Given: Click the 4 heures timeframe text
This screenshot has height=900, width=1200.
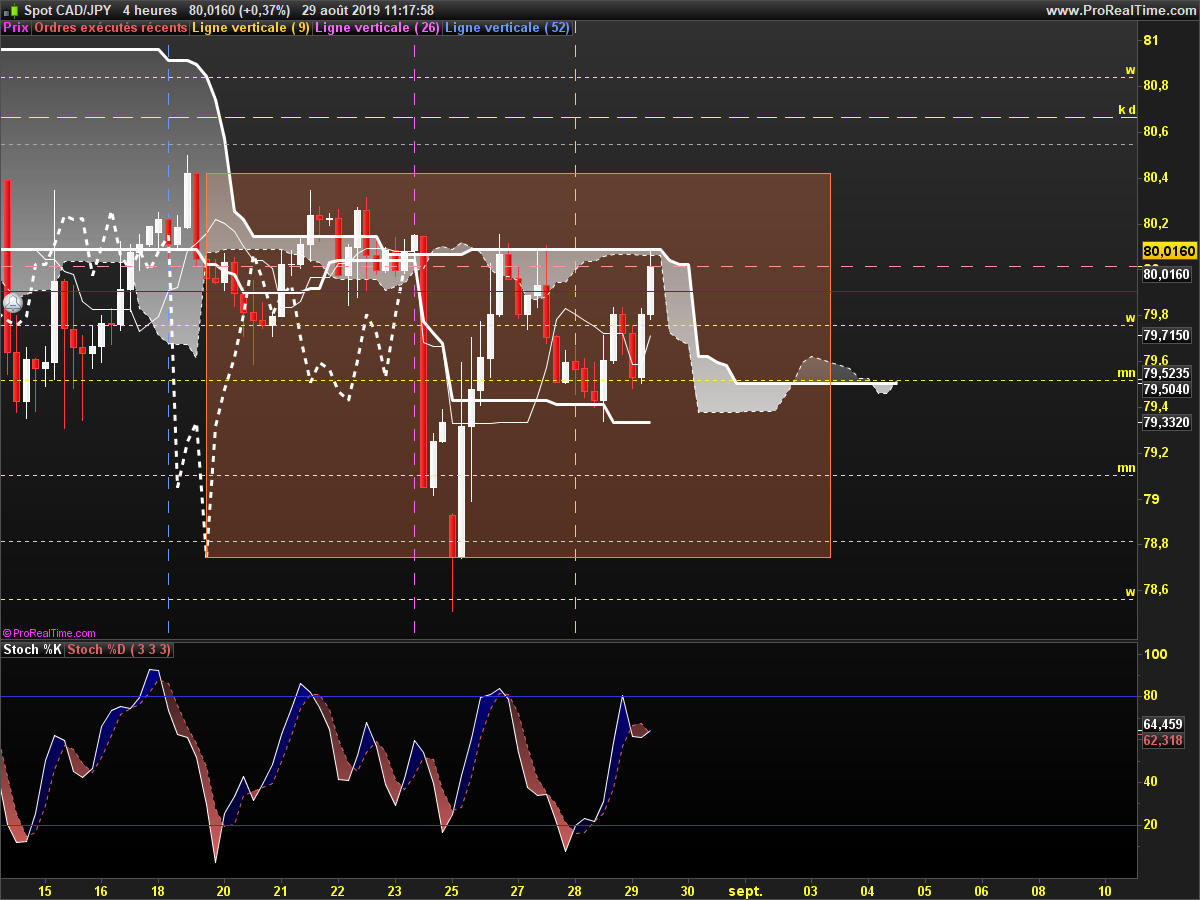Looking at the screenshot, I should [150, 10].
